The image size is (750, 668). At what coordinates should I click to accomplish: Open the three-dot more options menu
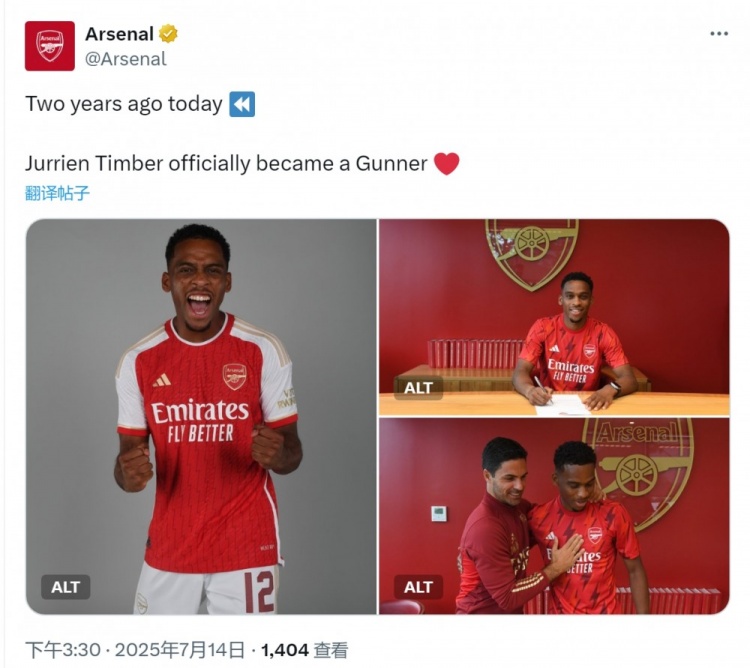[718, 34]
